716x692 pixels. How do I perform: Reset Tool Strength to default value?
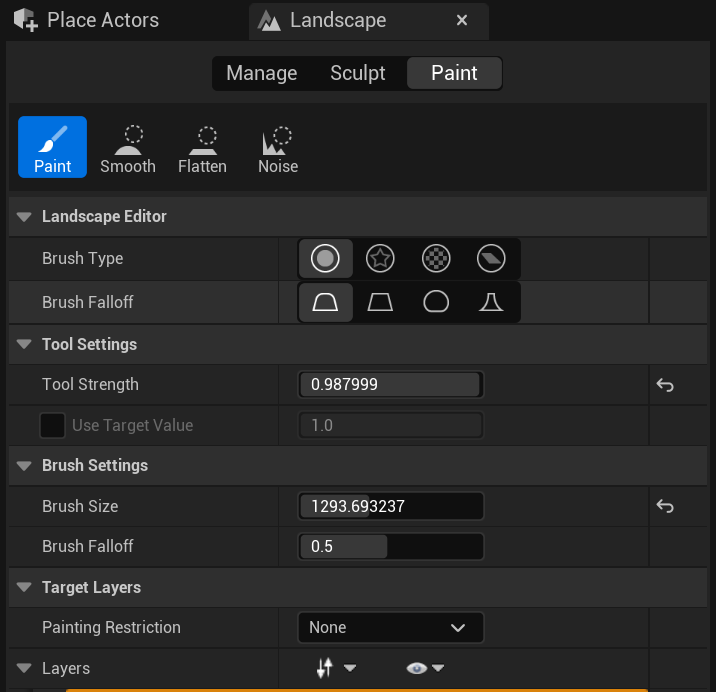click(665, 385)
